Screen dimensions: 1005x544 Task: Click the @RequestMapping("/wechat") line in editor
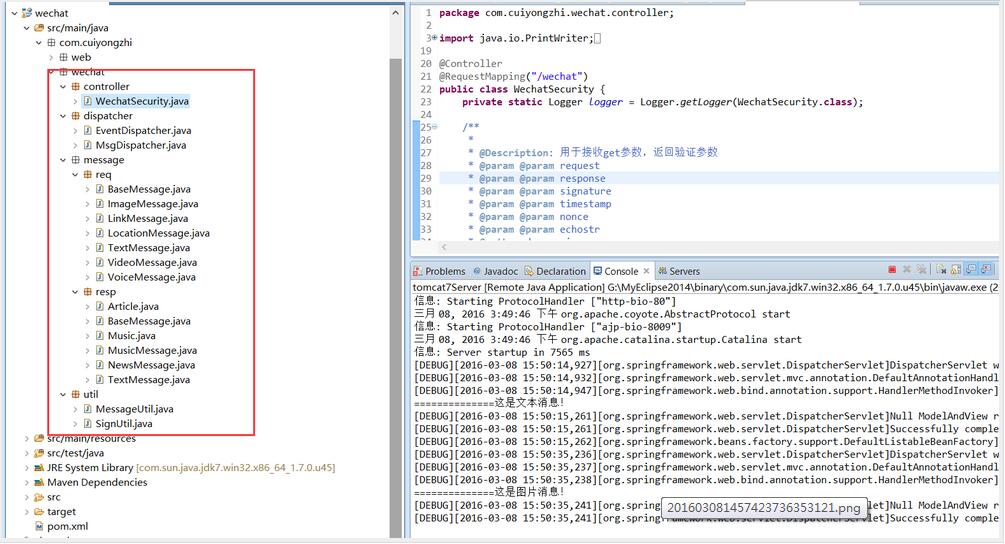coord(513,76)
